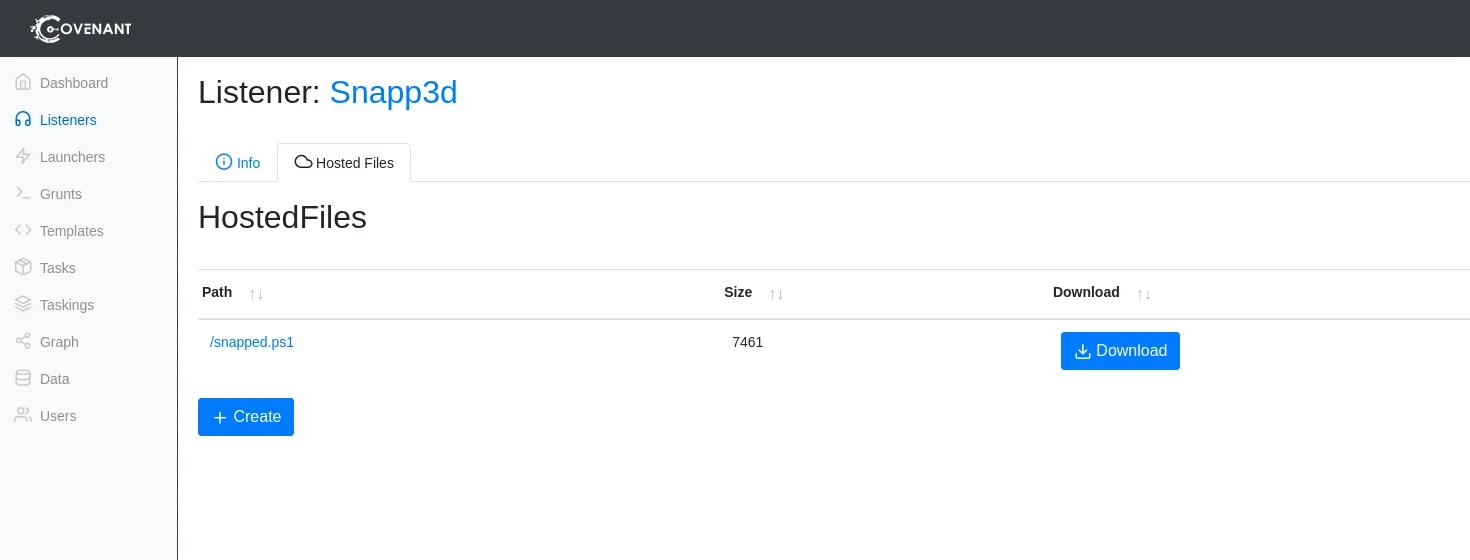Screen dimensions: 1470x560
Task: Click the Path column header
Action: tap(217, 292)
